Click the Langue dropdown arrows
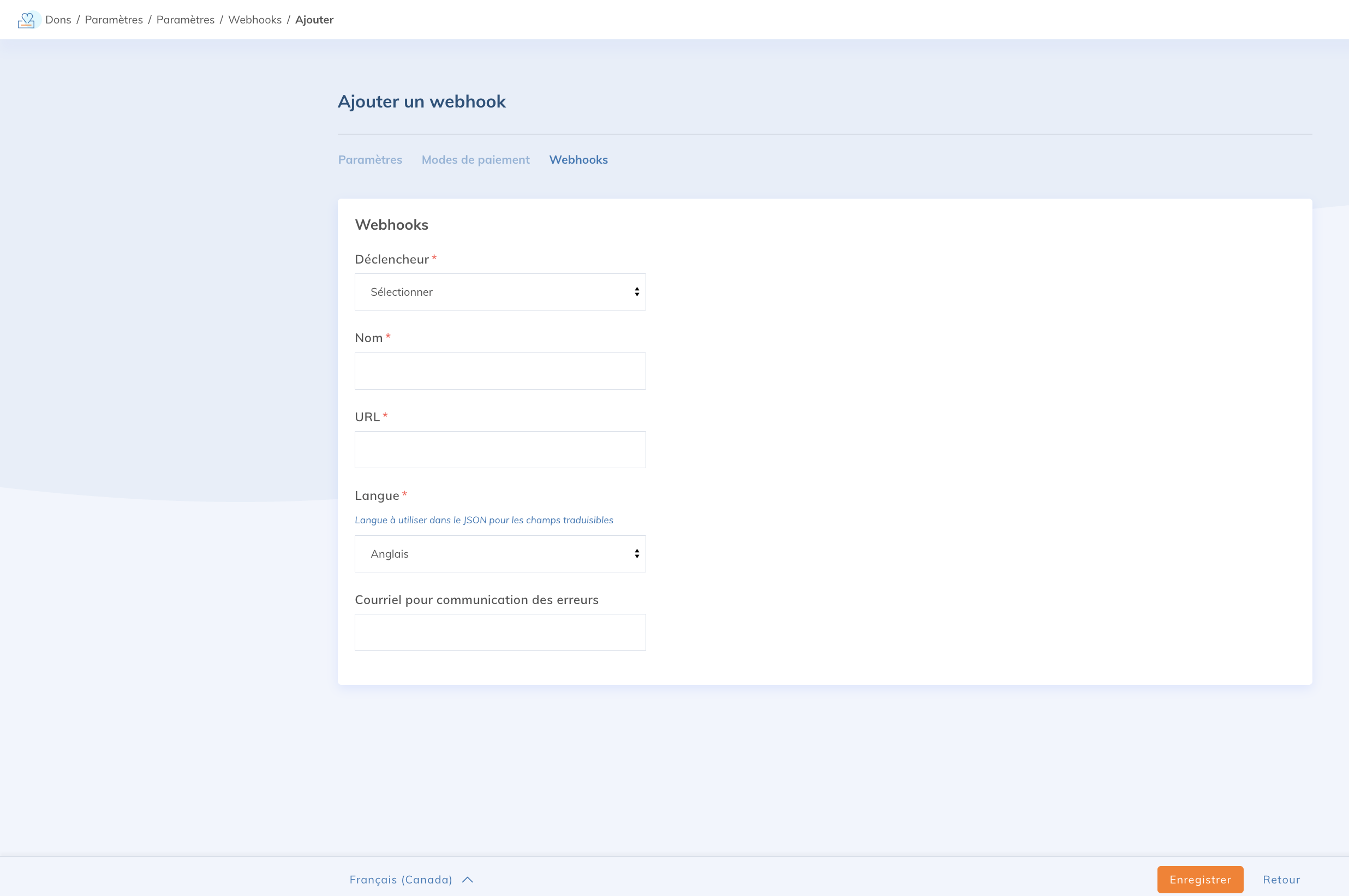The height and width of the screenshot is (896, 1349). (636, 554)
